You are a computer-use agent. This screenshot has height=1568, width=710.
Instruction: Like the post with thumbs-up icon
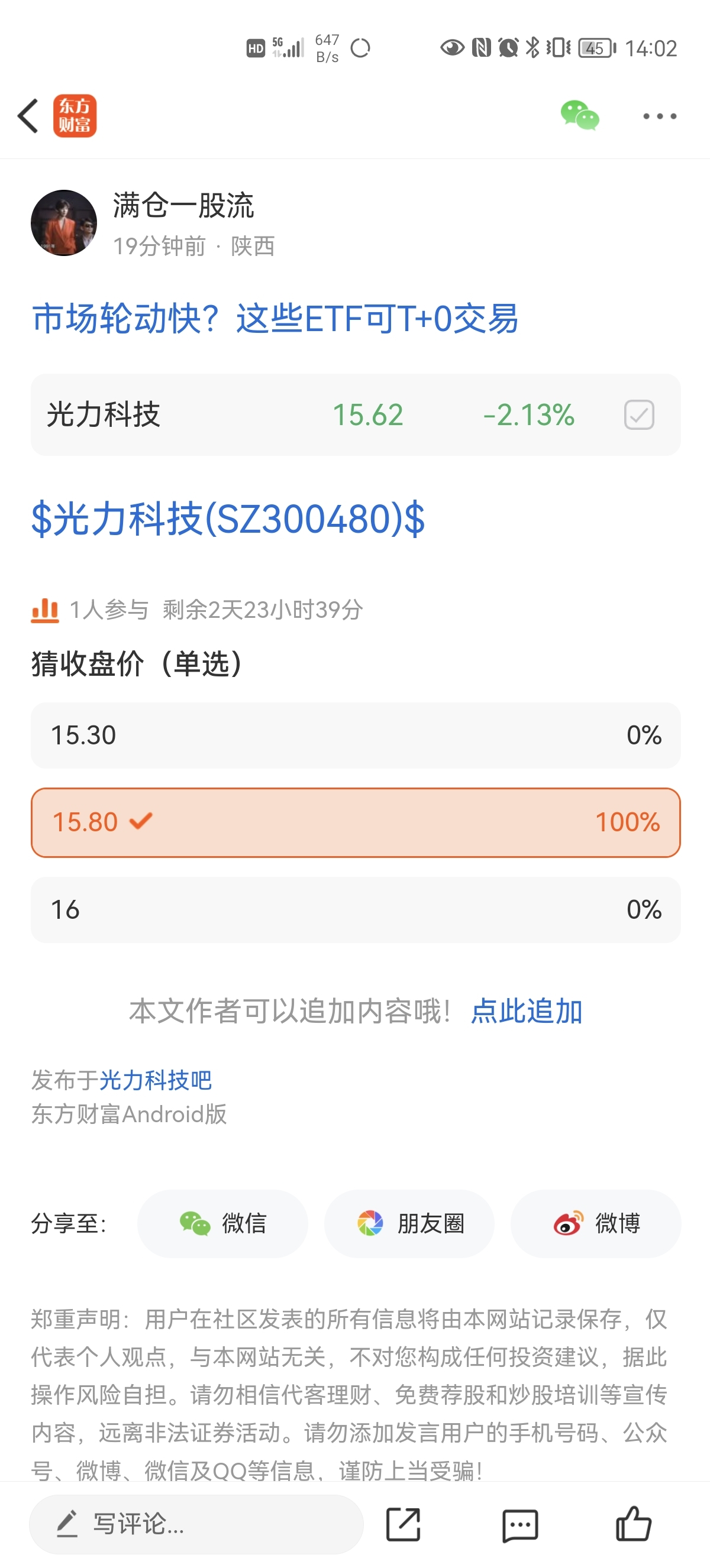[x=633, y=1524]
